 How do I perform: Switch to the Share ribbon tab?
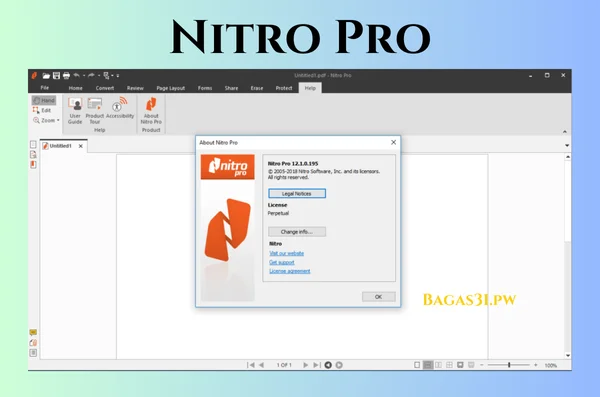tap(232, 88)
